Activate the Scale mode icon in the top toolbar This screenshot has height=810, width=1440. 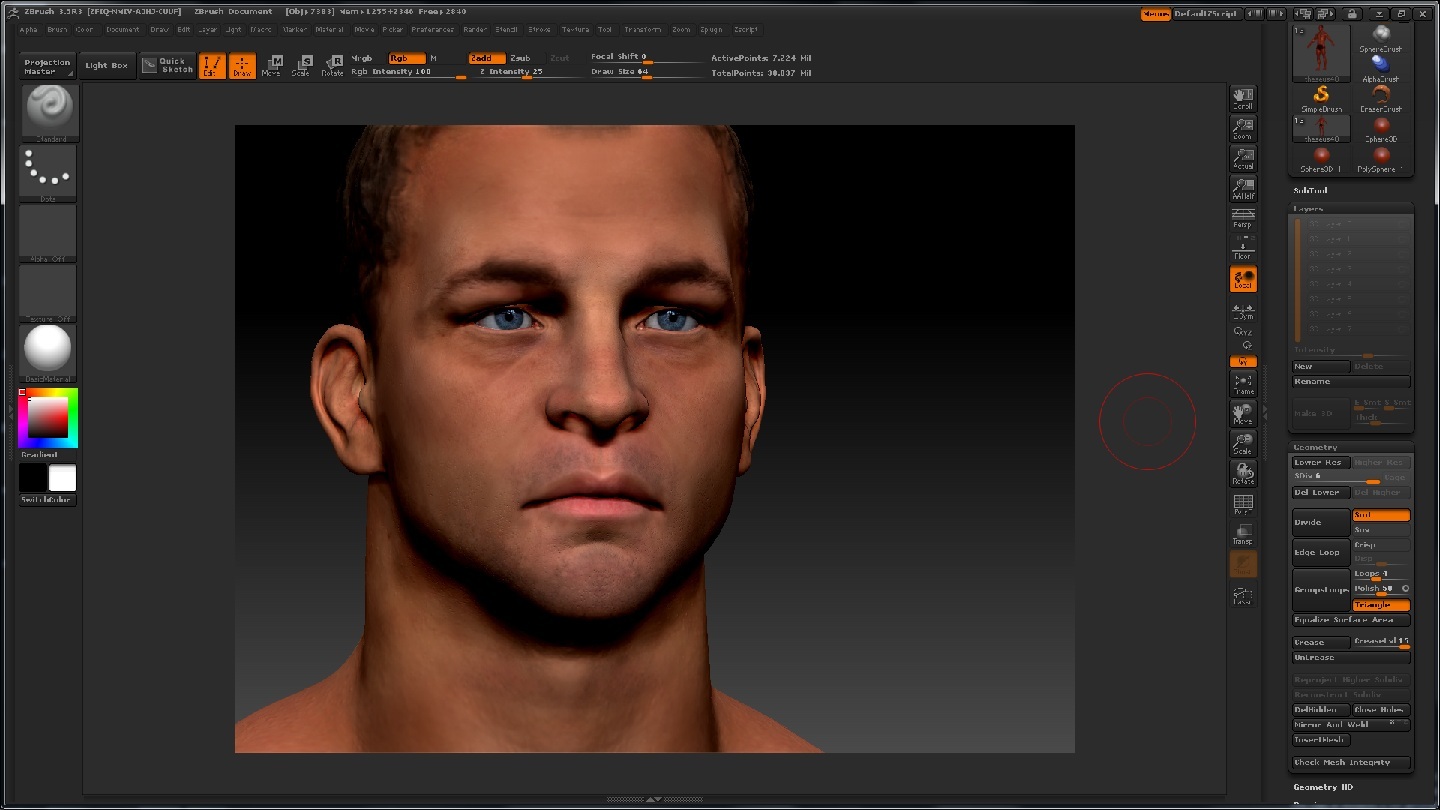[302, 66]
